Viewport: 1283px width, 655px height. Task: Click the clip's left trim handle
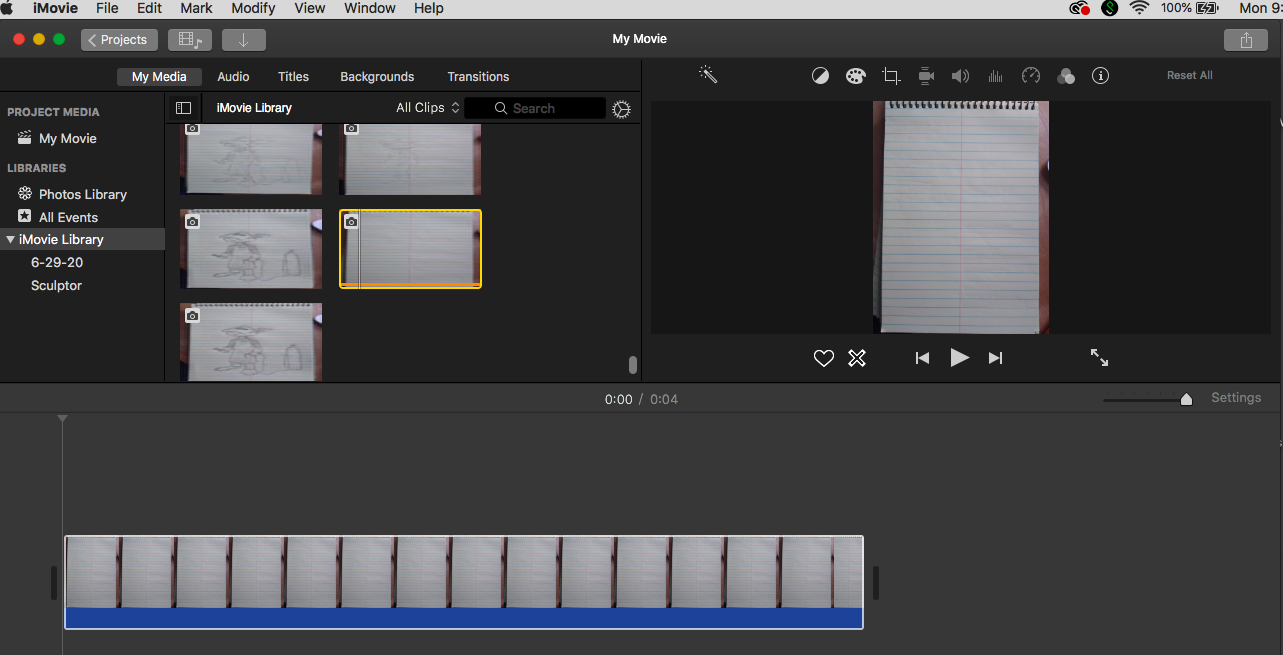[54, 583]
